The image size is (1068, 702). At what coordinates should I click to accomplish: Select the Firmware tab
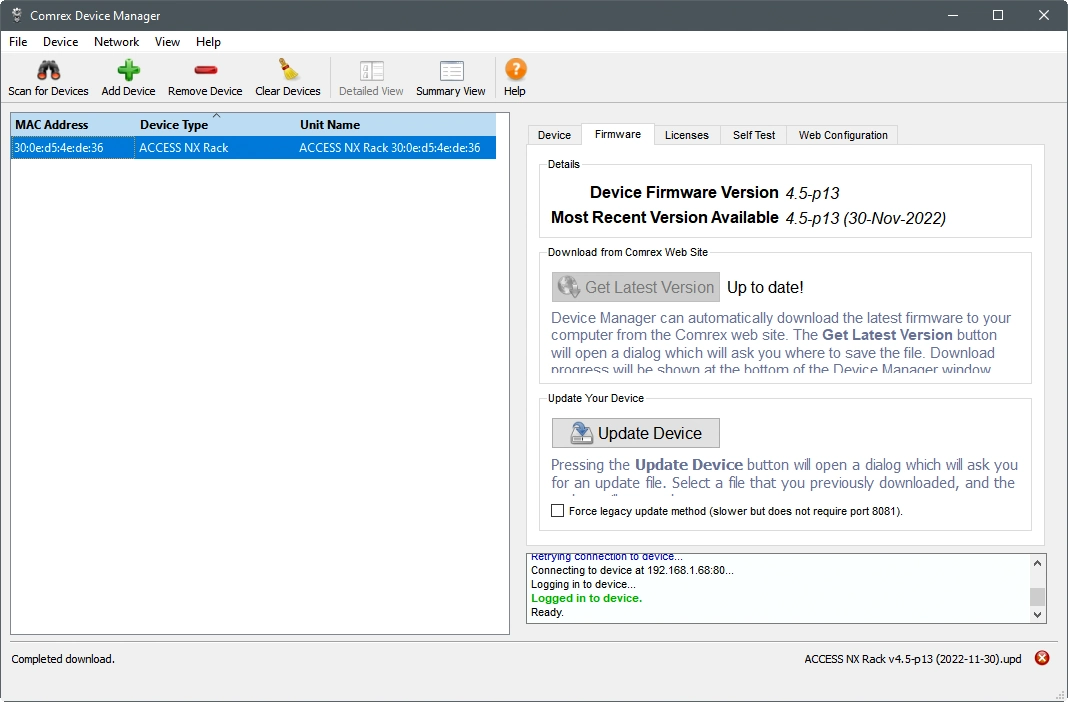618,134
